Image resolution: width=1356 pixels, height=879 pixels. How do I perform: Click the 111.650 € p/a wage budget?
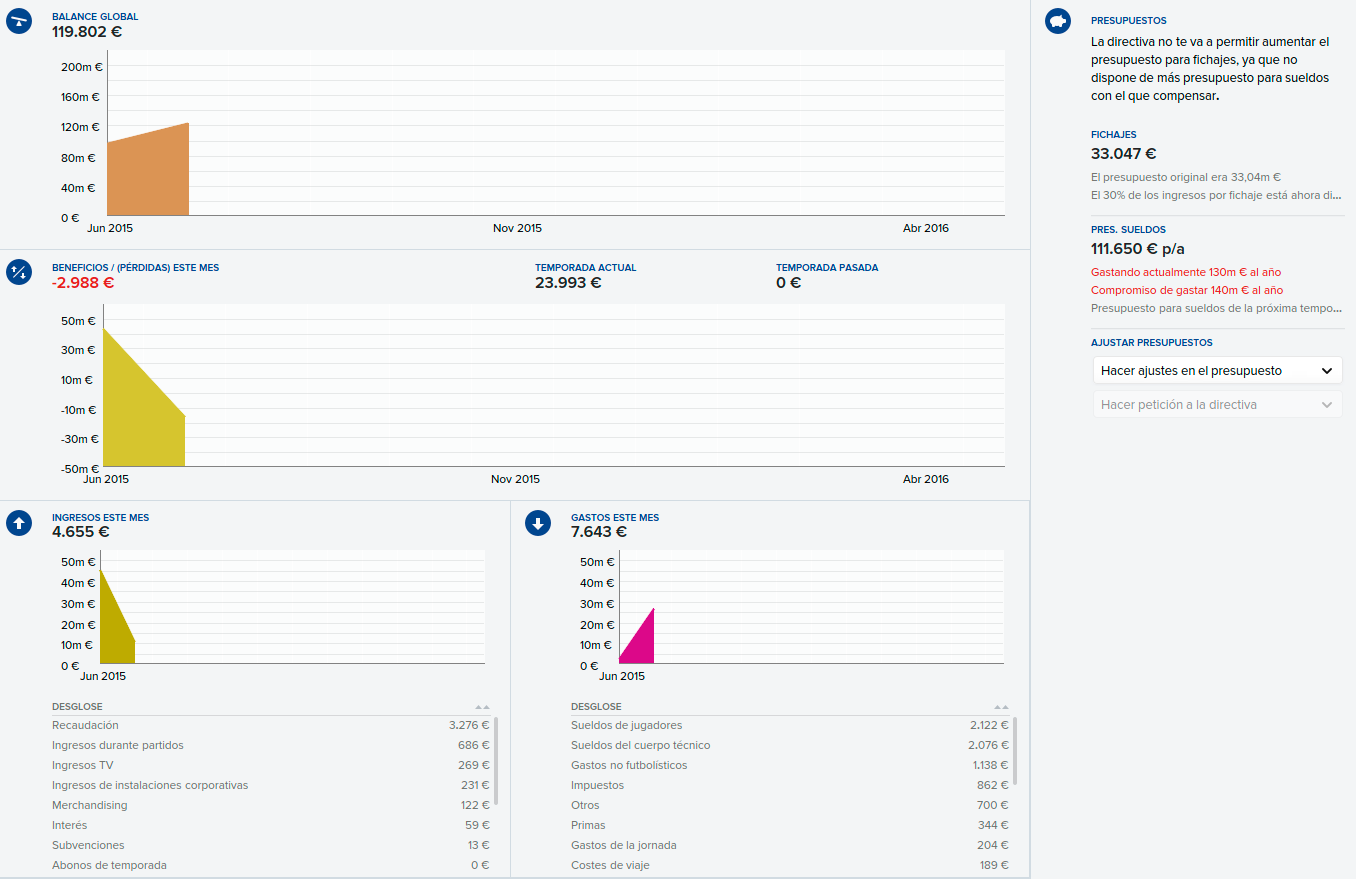[x=1138, y=249]
